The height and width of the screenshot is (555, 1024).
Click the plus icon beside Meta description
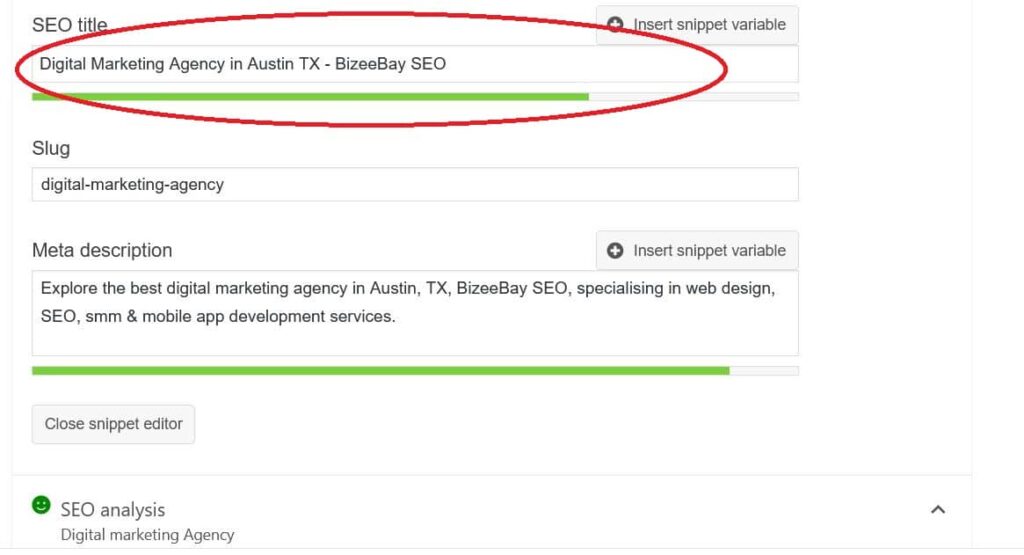pyautogui.click(x=615, y=251)
